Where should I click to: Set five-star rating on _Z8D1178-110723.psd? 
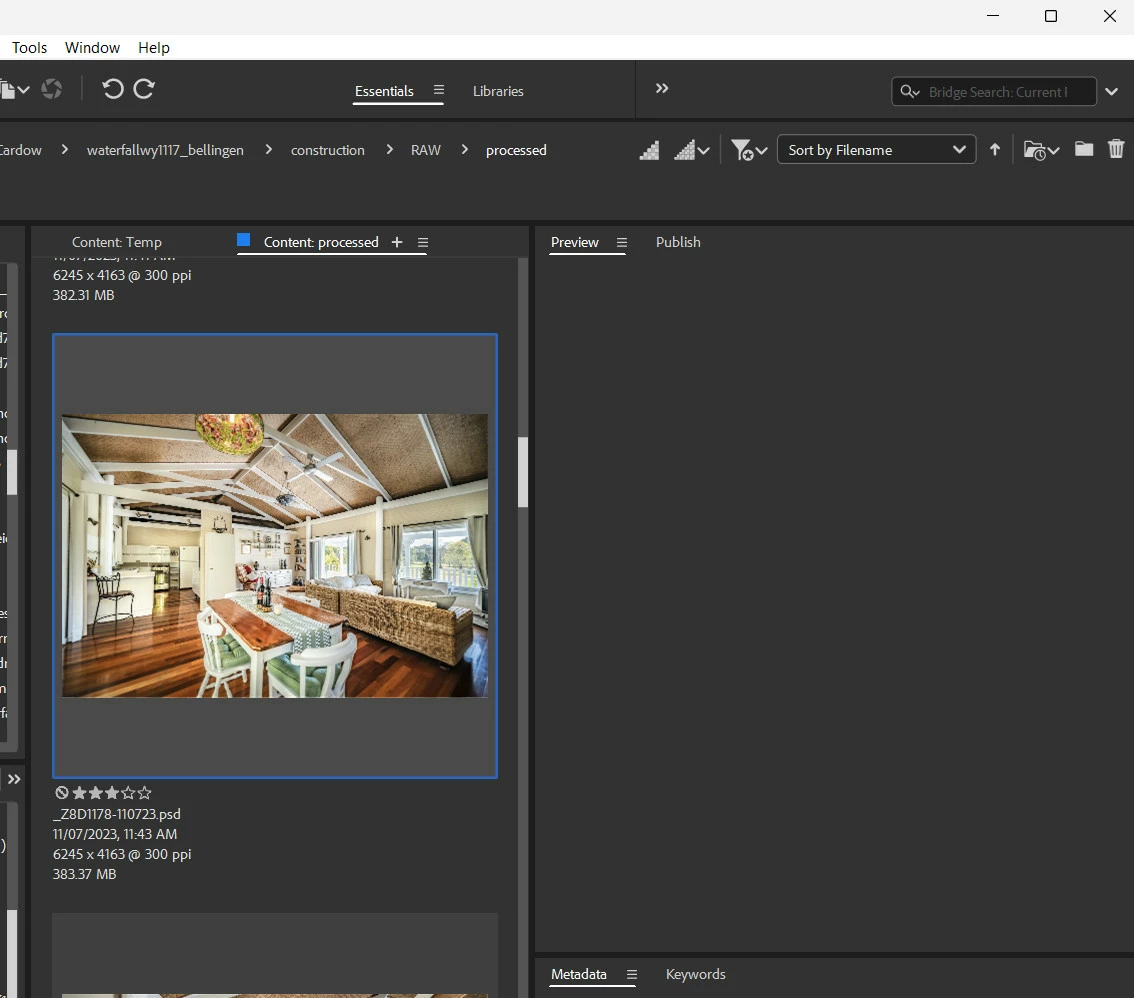pos(145,793)
